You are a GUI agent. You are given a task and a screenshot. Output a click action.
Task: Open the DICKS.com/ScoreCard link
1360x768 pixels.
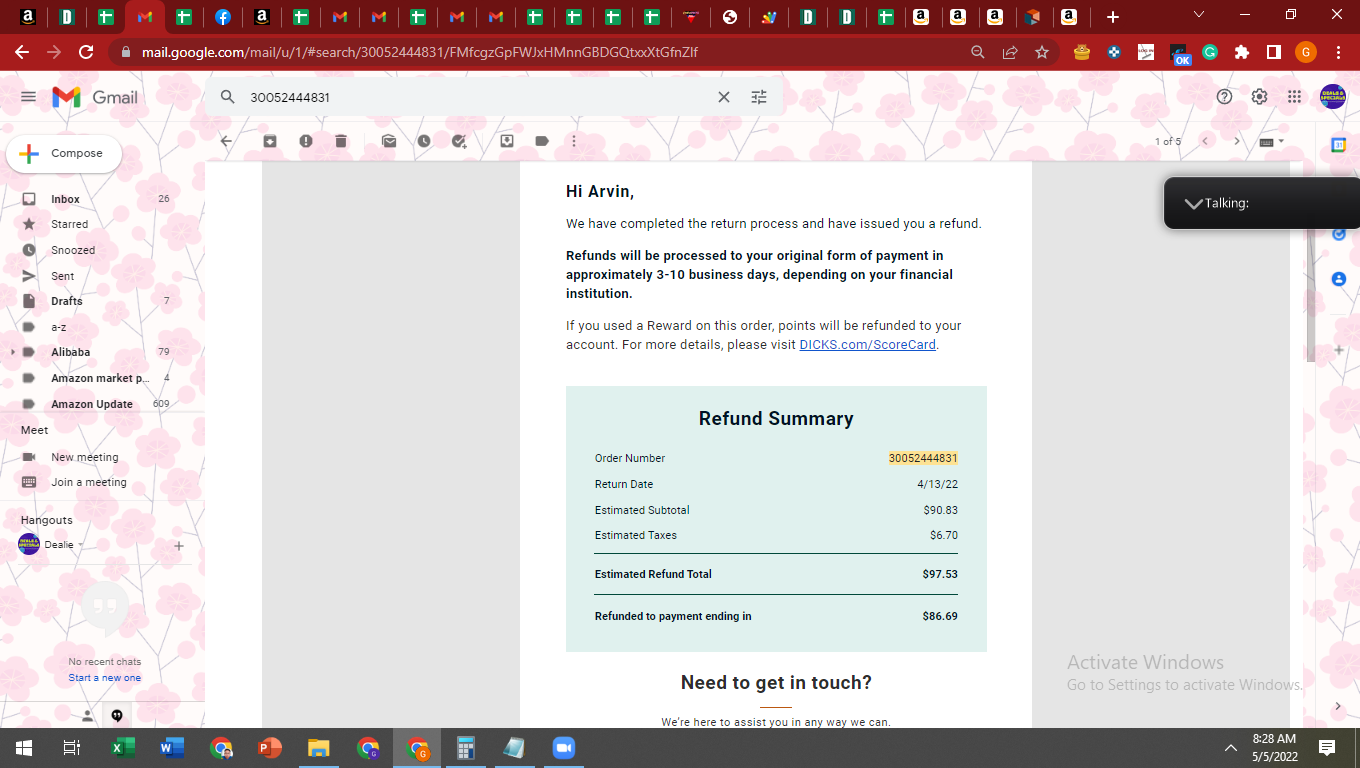click(x=868, y=345)
